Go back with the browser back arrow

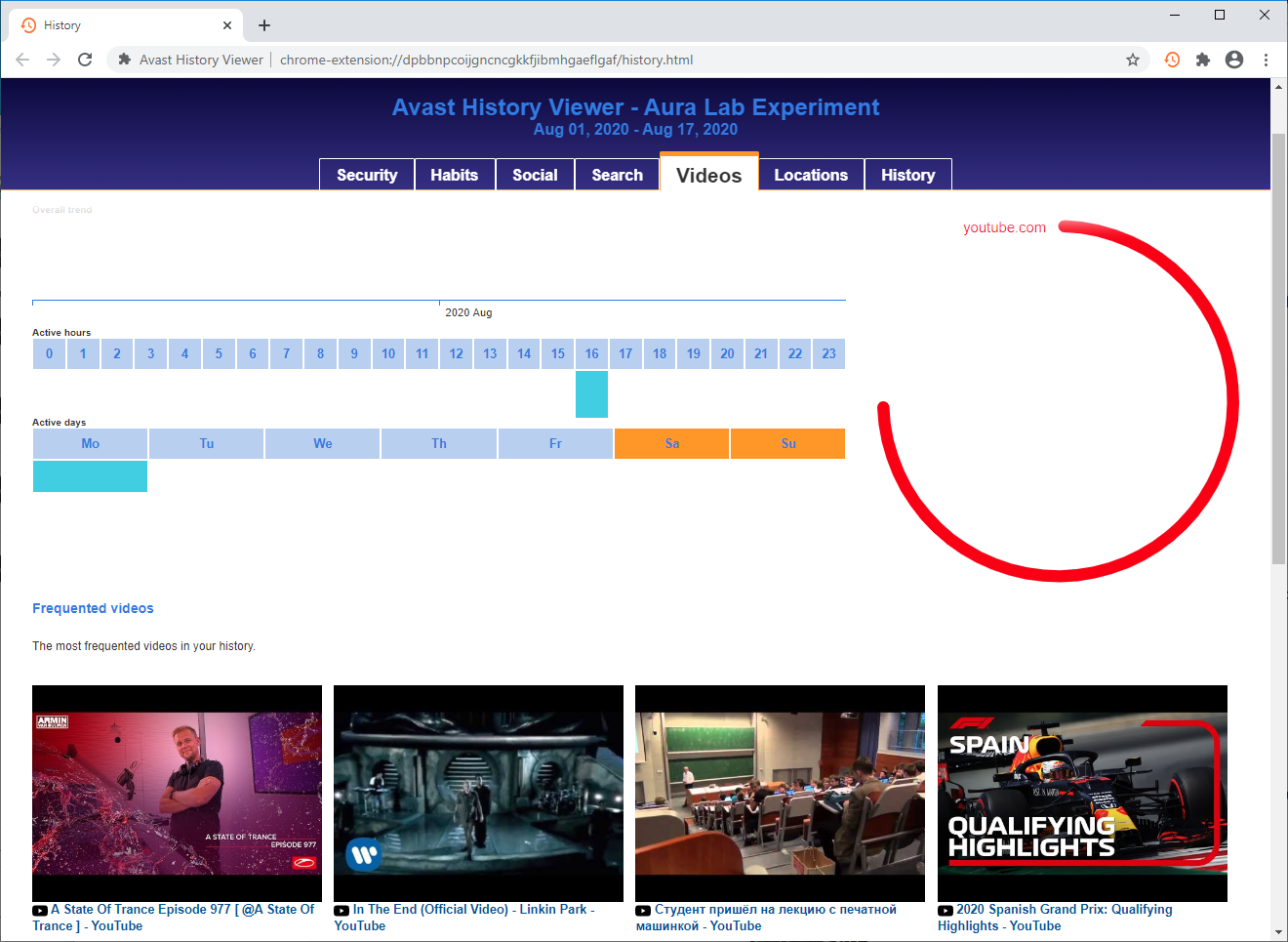[22, 60]
